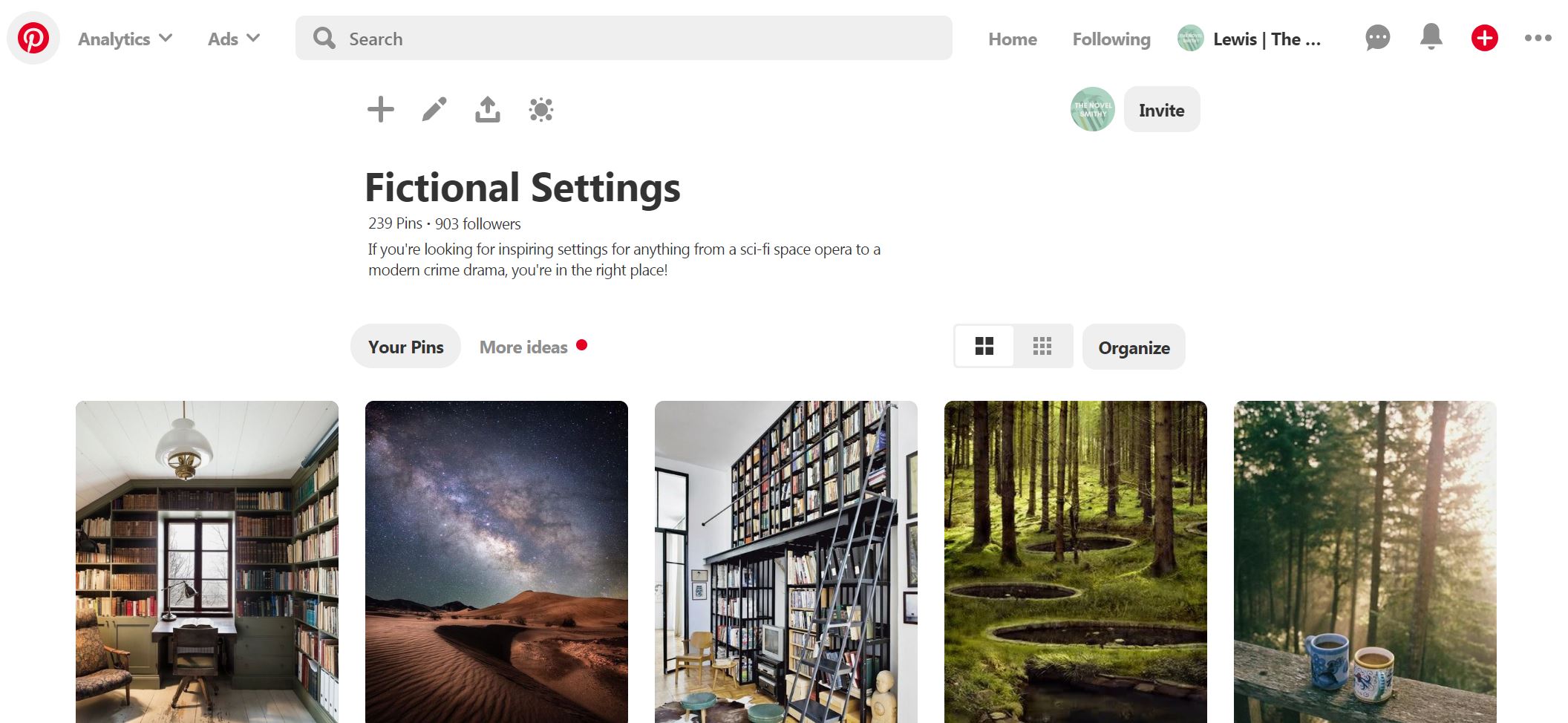Switch to the compact grid view
Image resolution: width=1568 pixels, height=723 pixels.
click(1042, 346)
